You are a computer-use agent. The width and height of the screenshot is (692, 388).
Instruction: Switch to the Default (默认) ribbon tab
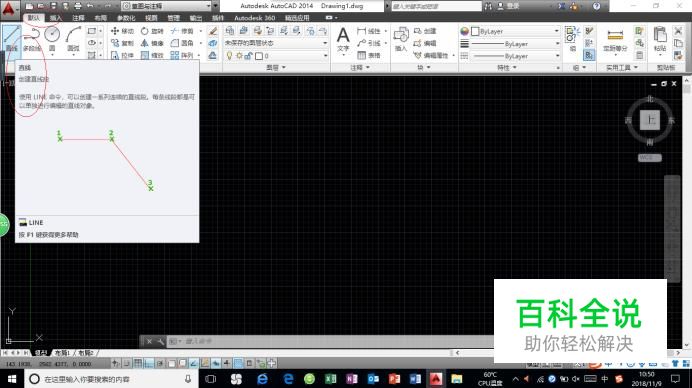34,18
